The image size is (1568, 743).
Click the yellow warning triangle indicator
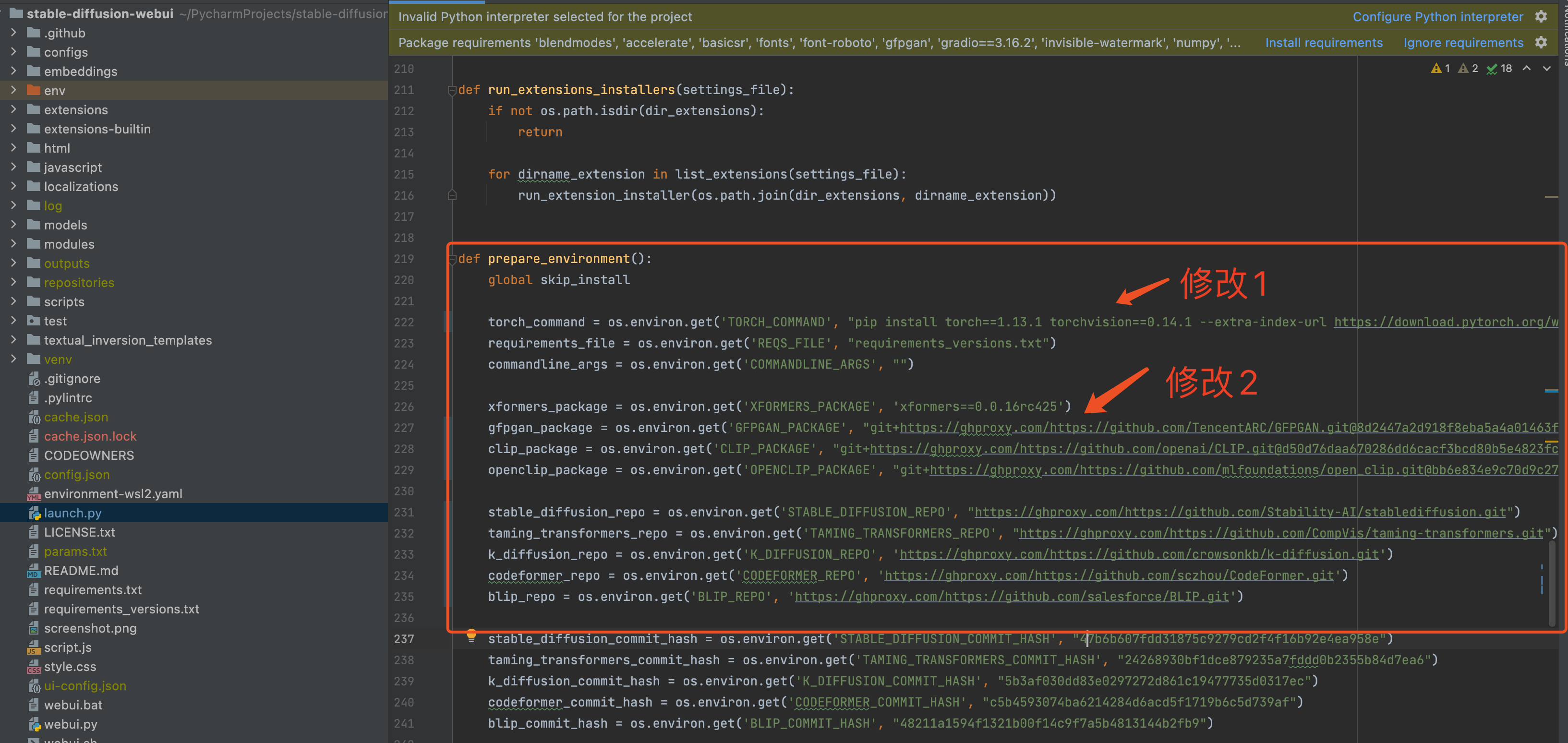coord(1436,69)
